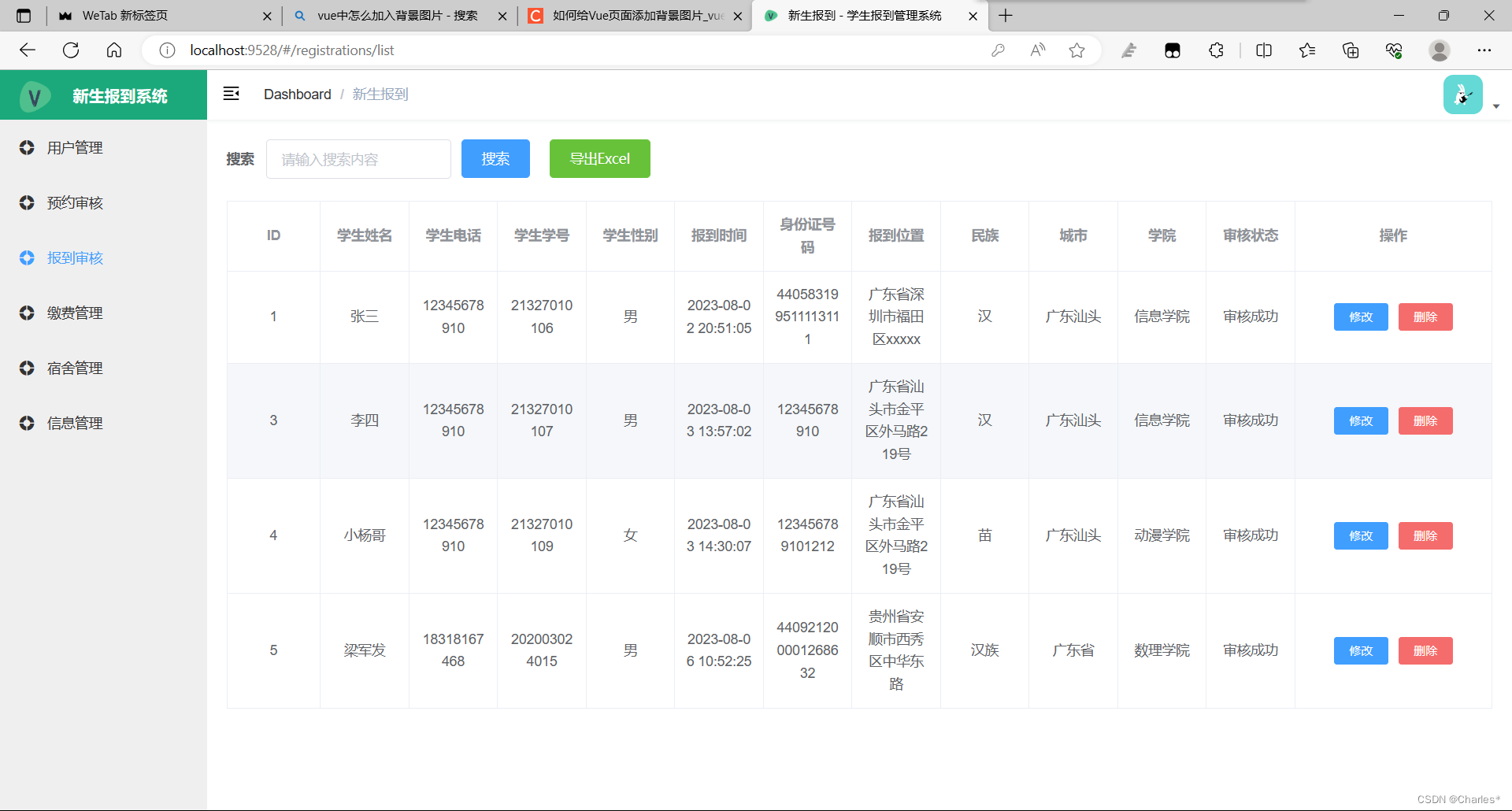Viewport: 1512px width, 811px height.
Task: Click the browser address bar URL
Action: 292,50
